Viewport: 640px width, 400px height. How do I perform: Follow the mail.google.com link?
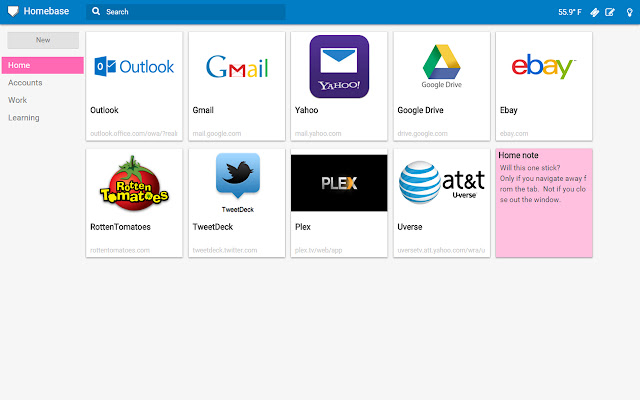(x=217, y=133)
